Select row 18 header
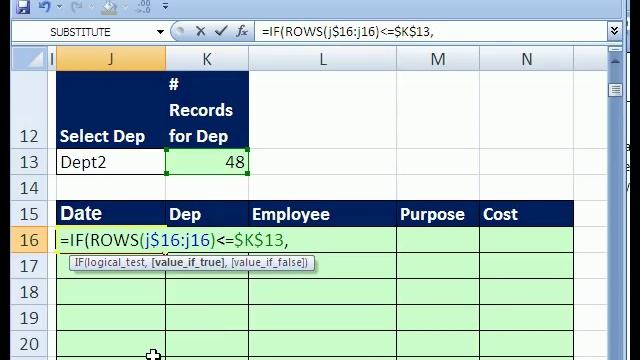This screenshot has height=360, width=640. [x=29, y=292]
